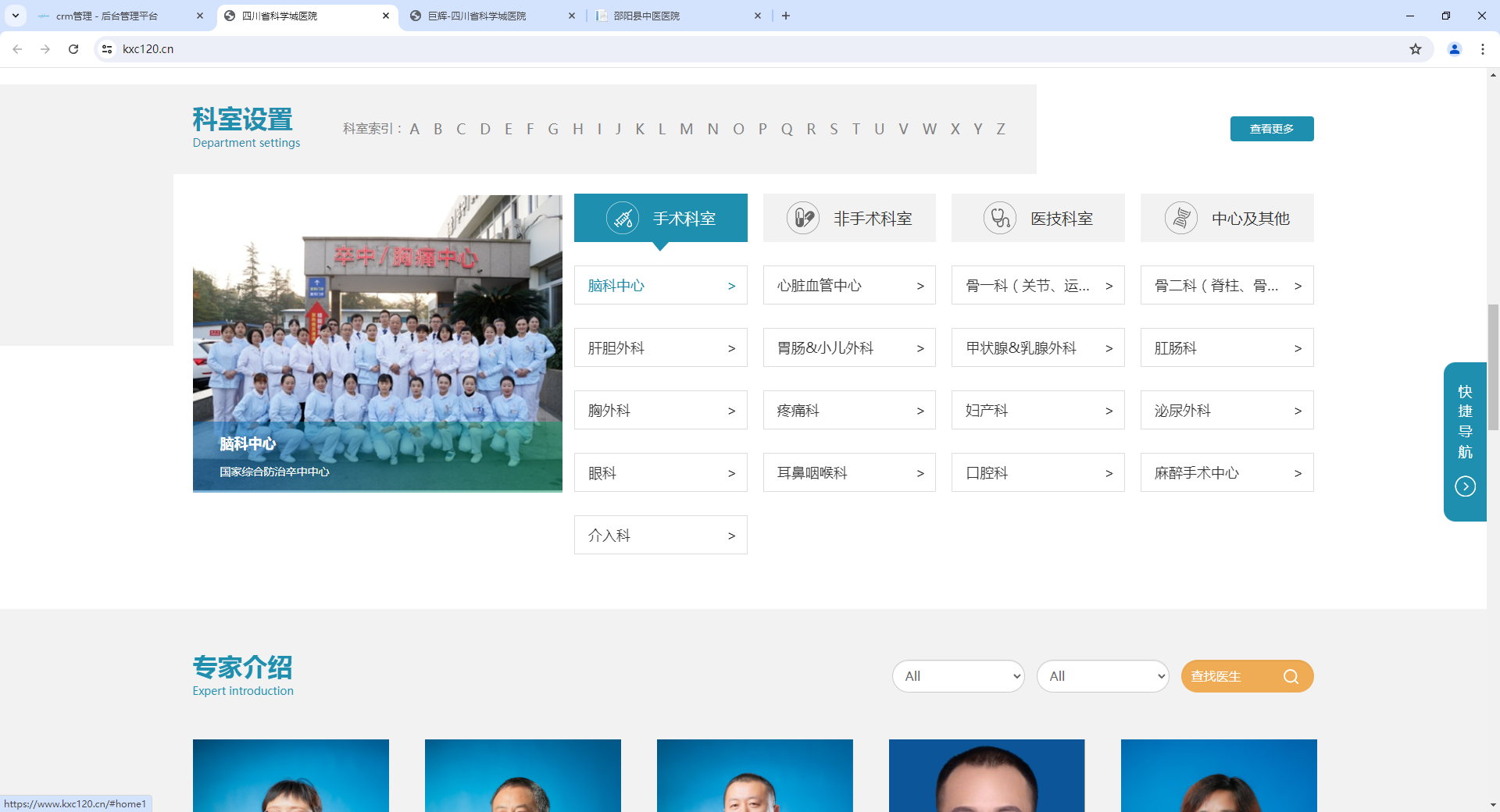Viewport: 1500px width, 812px height.
Task: Open the 介入科 department
Action: tap(661, 535)
